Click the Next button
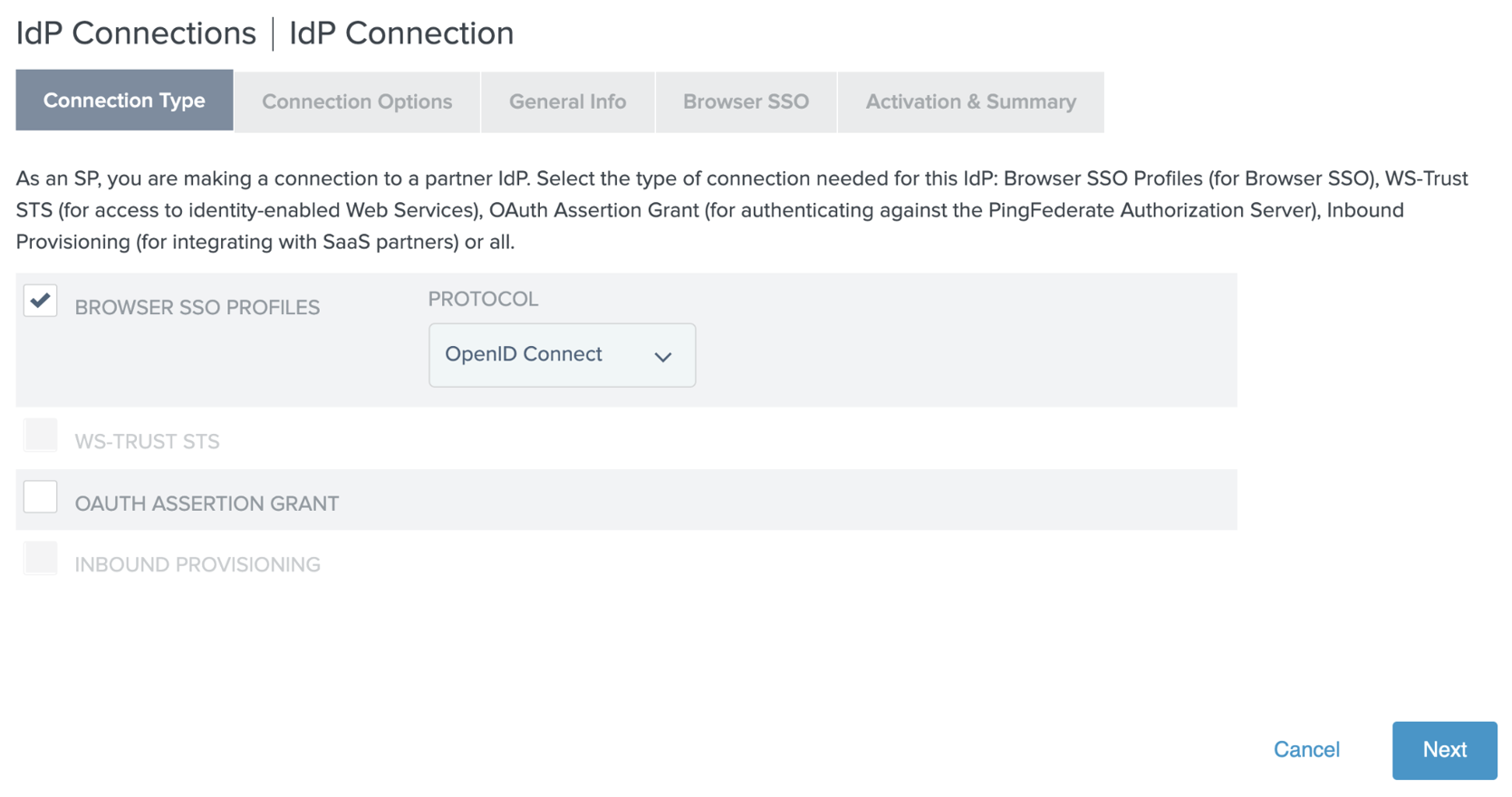 1444,750
